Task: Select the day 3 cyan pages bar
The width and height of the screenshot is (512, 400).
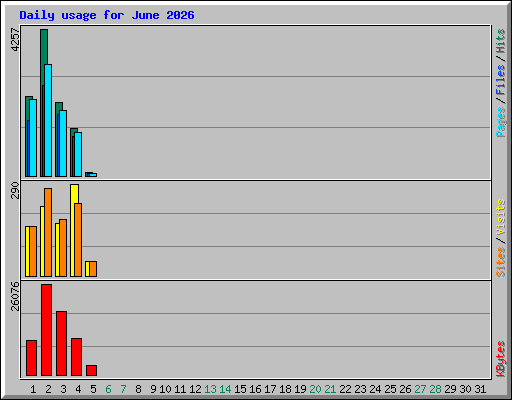Action: [x=63, y=143]
